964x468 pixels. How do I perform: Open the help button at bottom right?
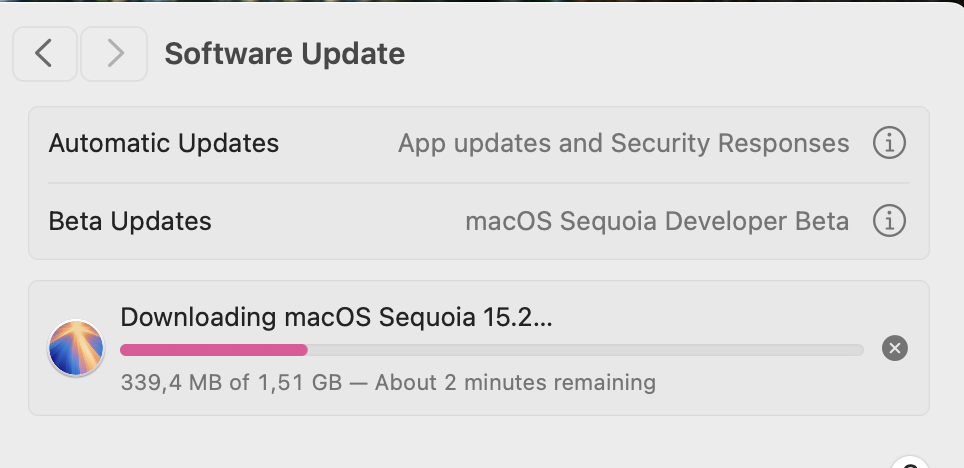tap(910, 462)
